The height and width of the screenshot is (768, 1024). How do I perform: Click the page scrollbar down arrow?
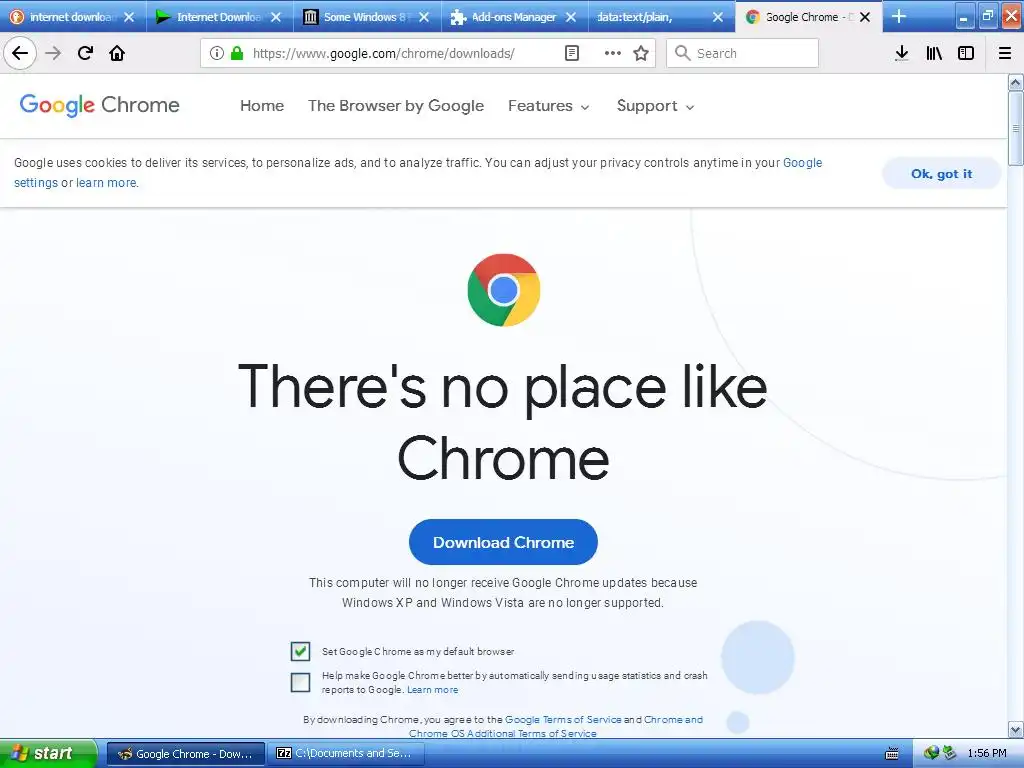1016,729
